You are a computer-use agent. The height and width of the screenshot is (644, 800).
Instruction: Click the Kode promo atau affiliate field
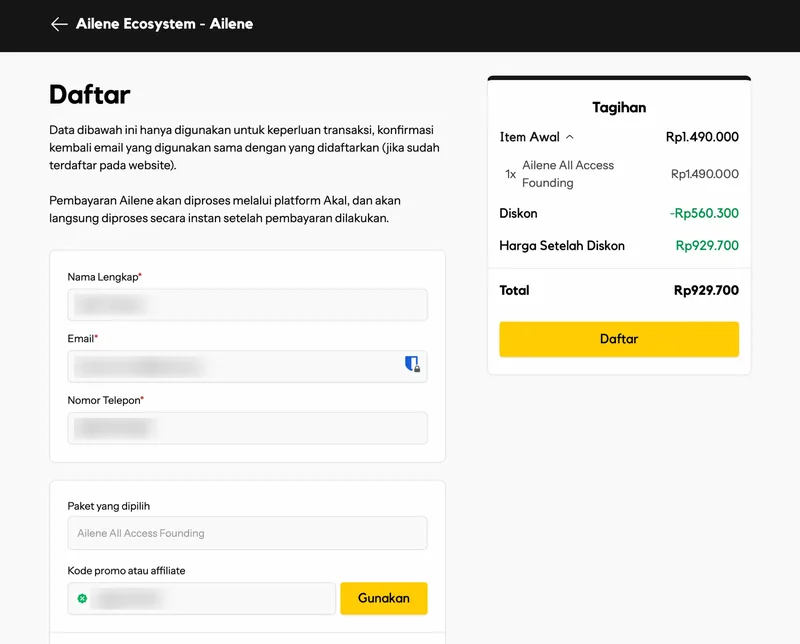coord(202,598)
